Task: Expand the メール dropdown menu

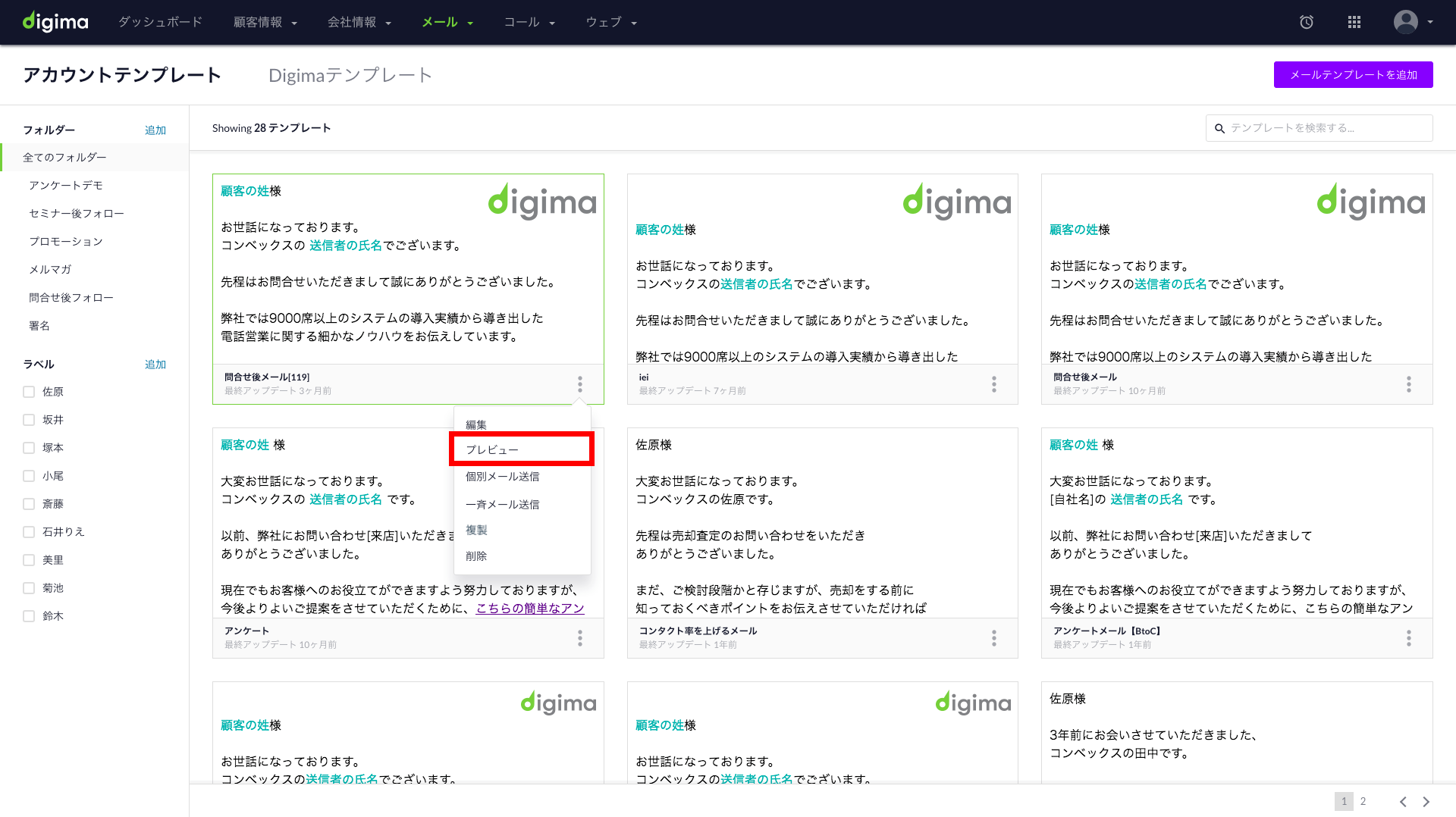Action: pyautogui.click(x=447, y=22)
